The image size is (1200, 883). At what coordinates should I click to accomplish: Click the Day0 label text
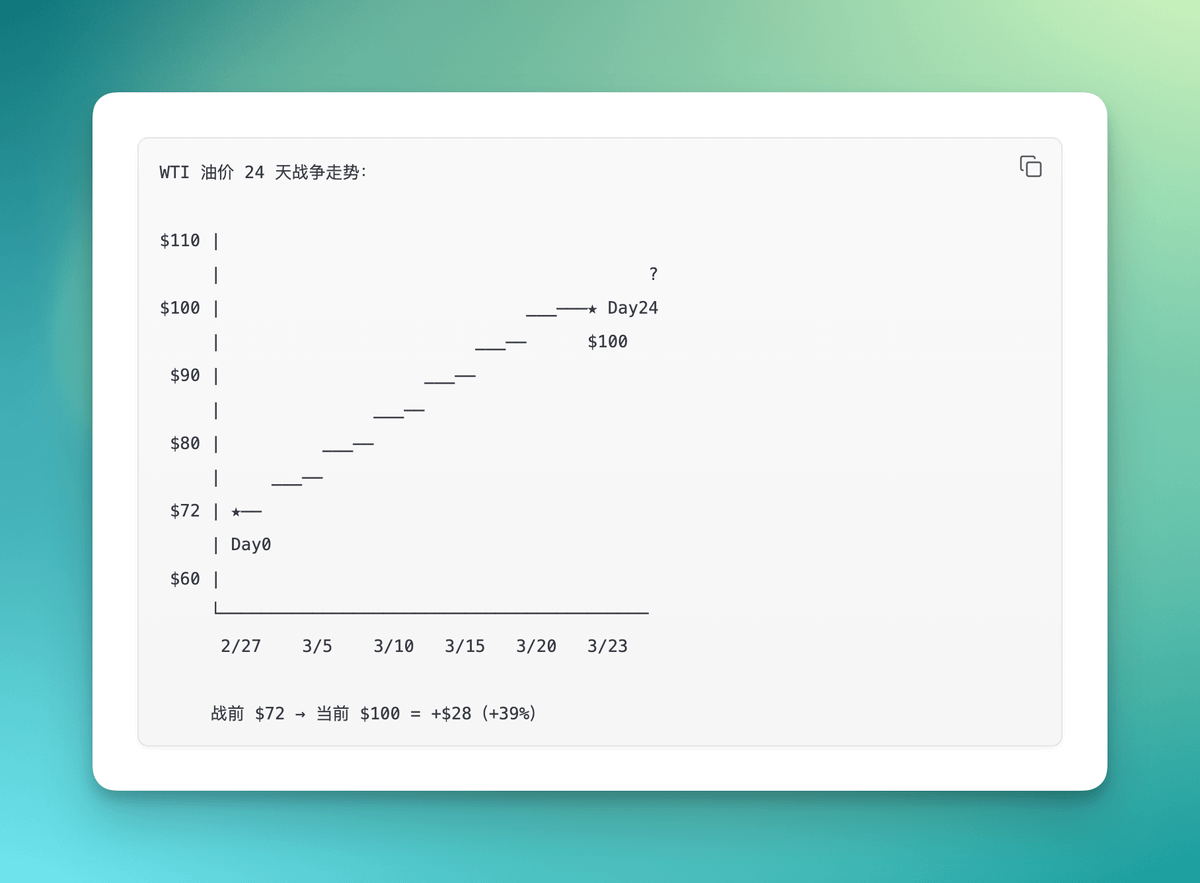[251, 545]
